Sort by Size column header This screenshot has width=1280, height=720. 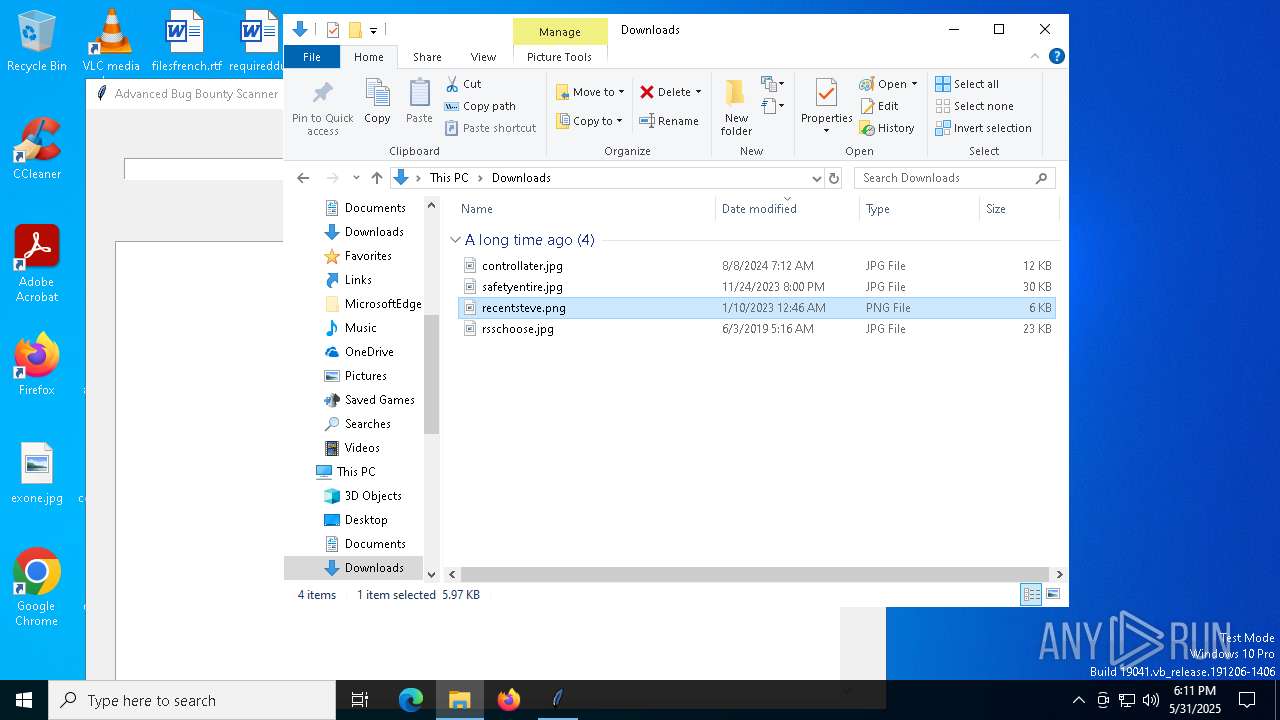[1018, 209]
